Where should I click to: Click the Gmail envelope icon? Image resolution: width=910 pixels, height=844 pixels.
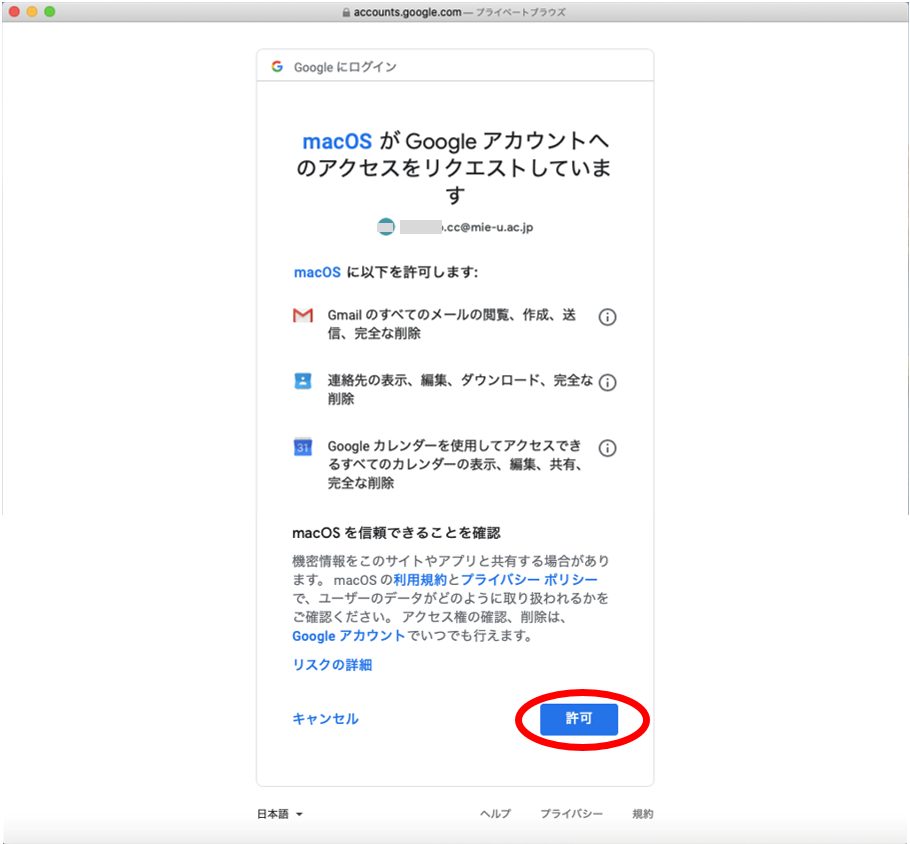(303, 315)
